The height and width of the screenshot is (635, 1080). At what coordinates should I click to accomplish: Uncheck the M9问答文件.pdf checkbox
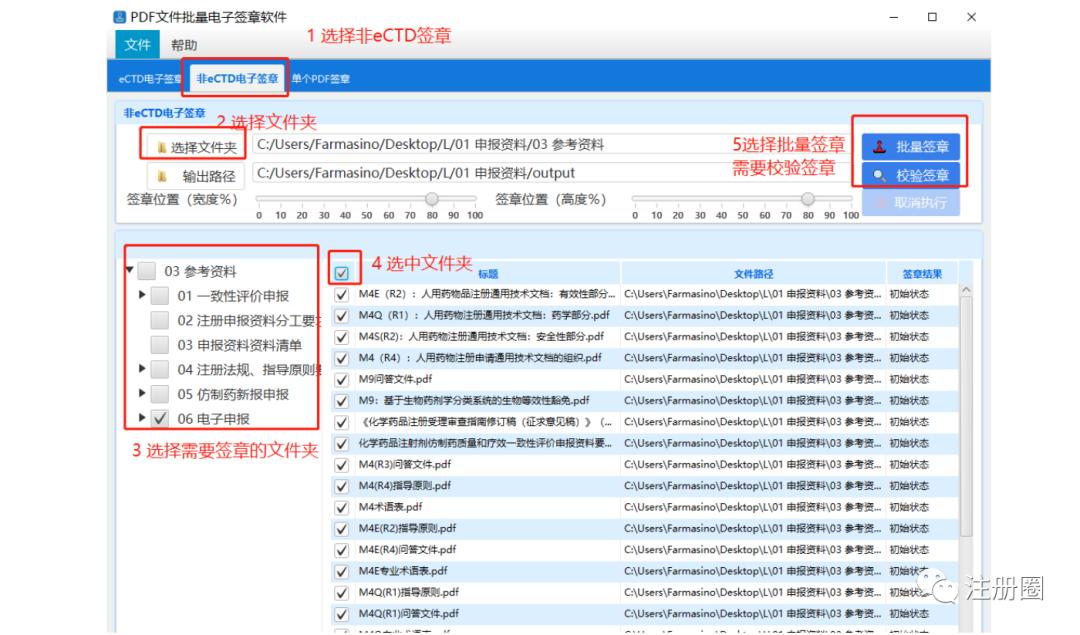click(342, 378)
